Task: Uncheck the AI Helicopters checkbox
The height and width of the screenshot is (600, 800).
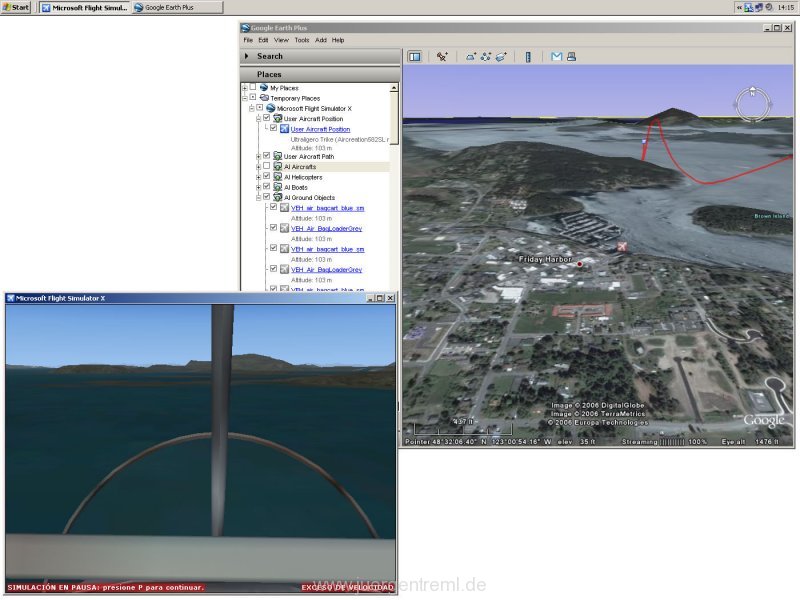Action: tap(266, 177)
